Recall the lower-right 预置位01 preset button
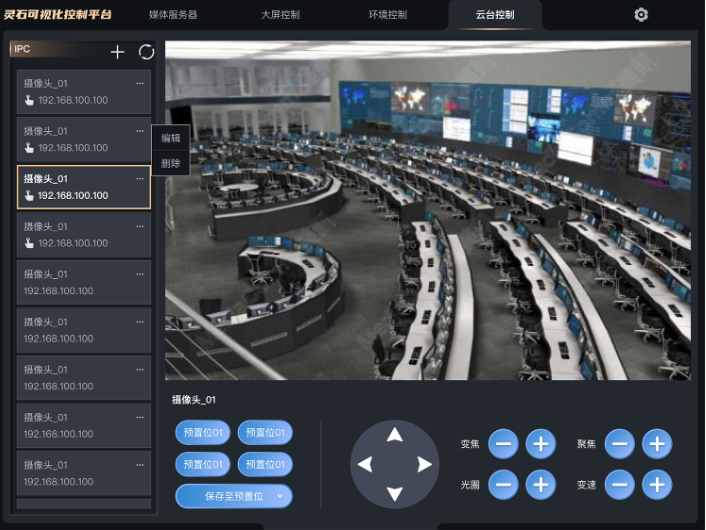This screenshot has width=706, height=530. pos(265,464)
